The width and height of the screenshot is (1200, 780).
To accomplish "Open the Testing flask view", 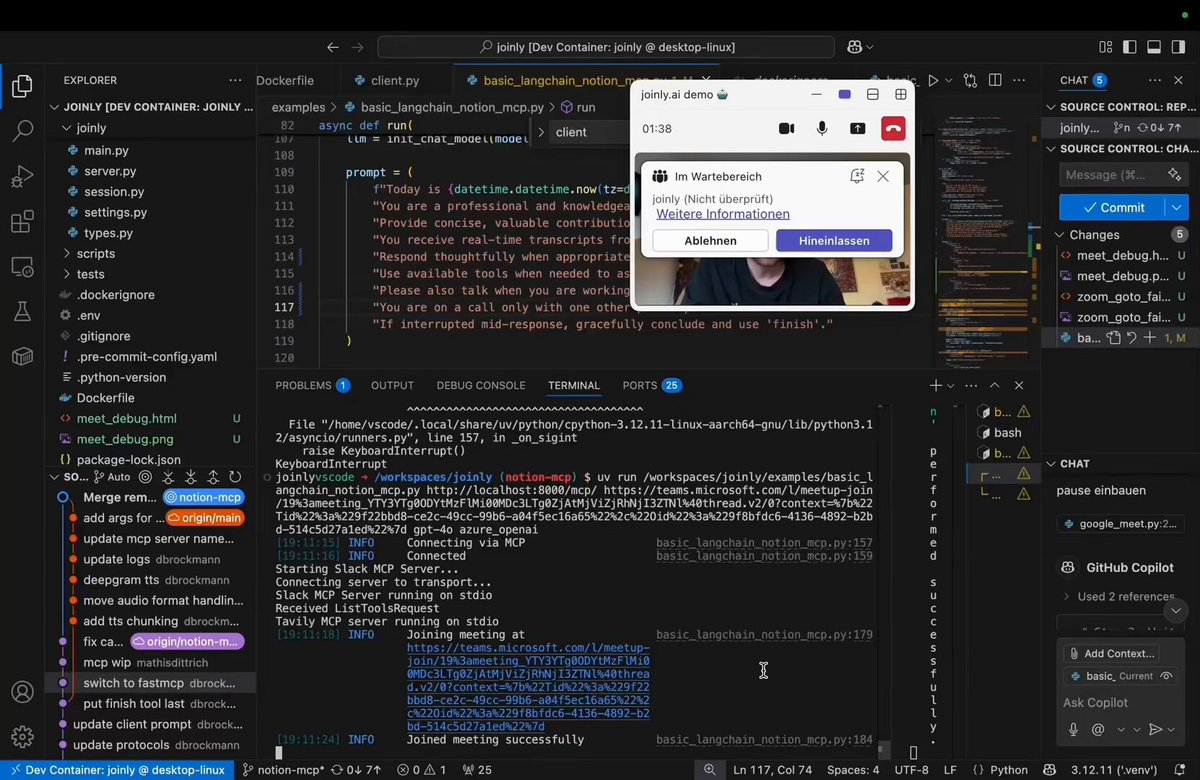I will pos(22,312).
